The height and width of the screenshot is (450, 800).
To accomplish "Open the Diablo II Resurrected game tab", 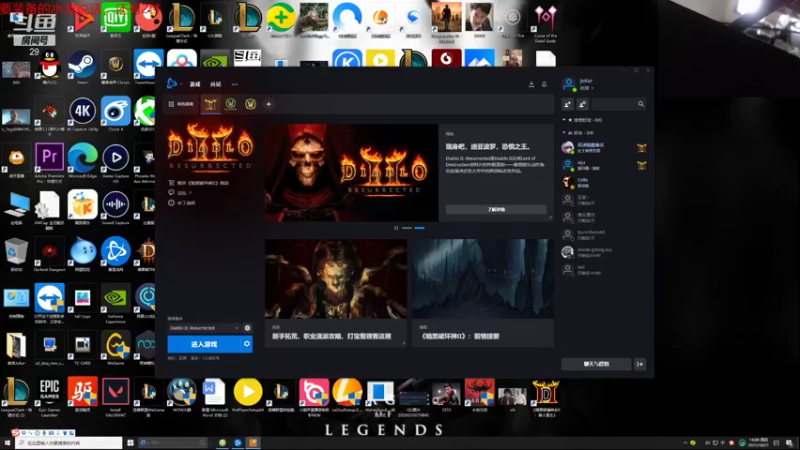I will [x=210, y=105].
